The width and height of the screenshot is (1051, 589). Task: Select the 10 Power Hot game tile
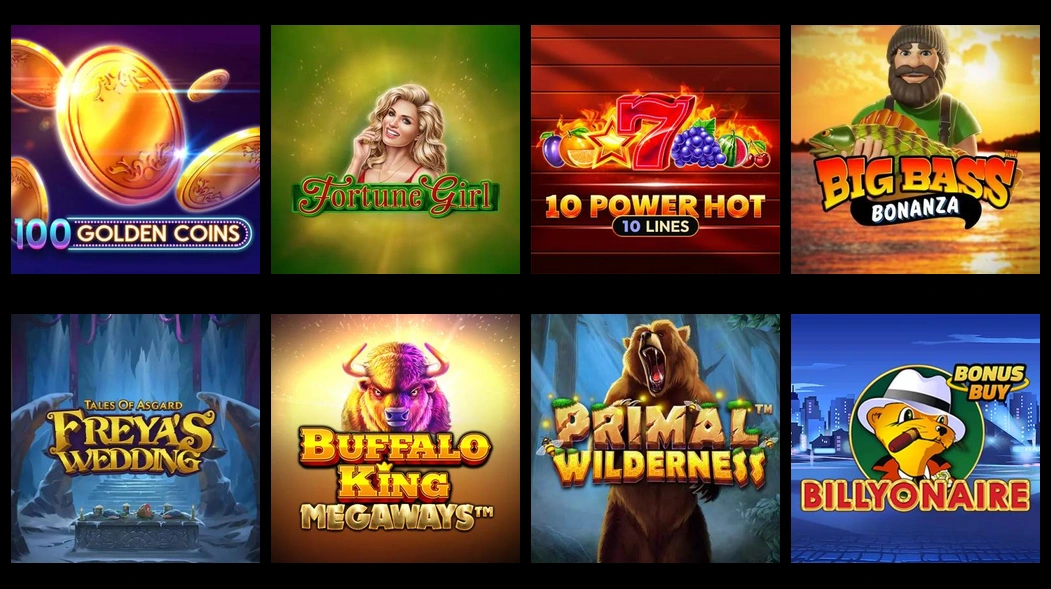656,149
